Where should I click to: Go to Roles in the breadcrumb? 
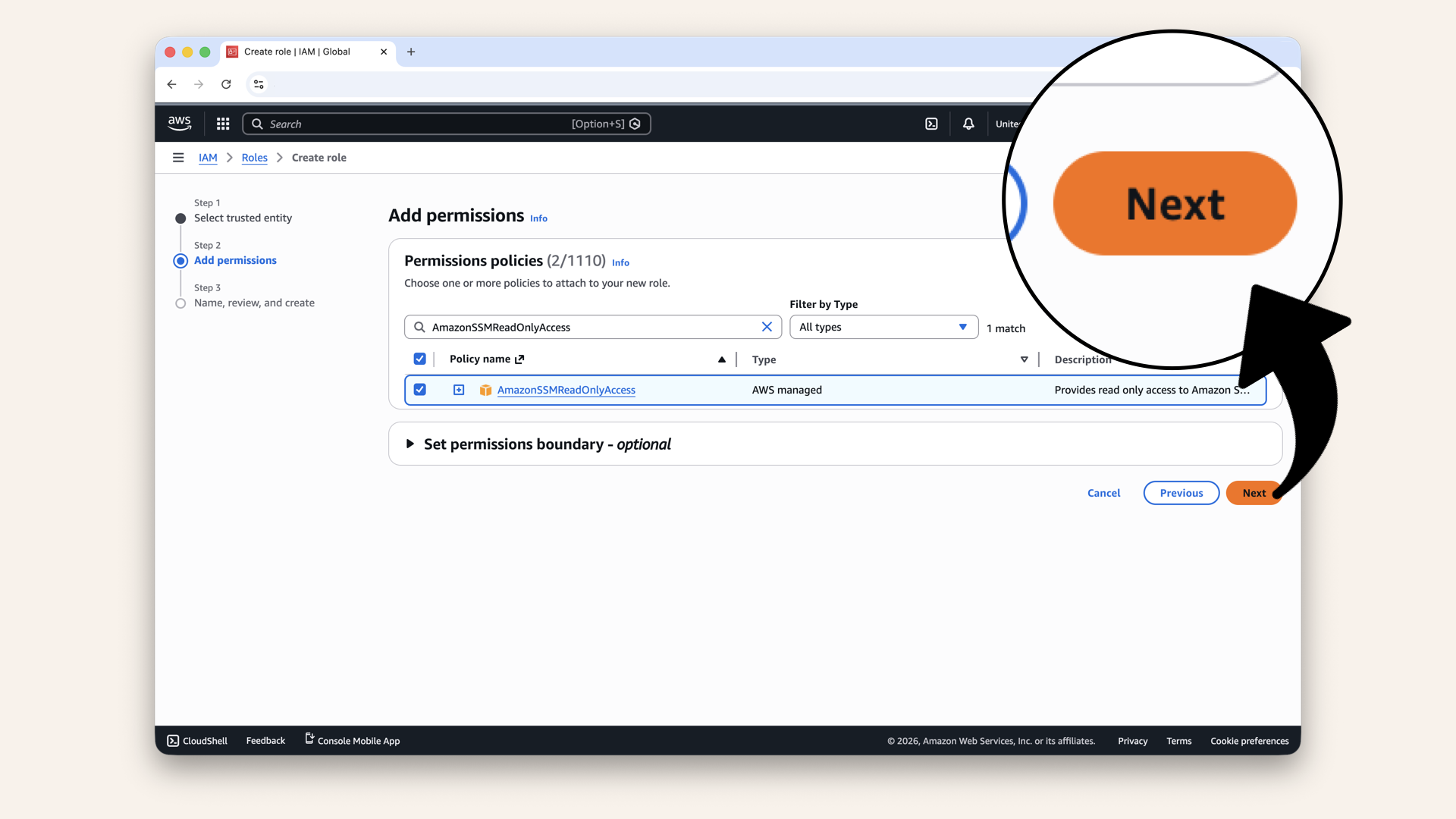coord(254,158)
